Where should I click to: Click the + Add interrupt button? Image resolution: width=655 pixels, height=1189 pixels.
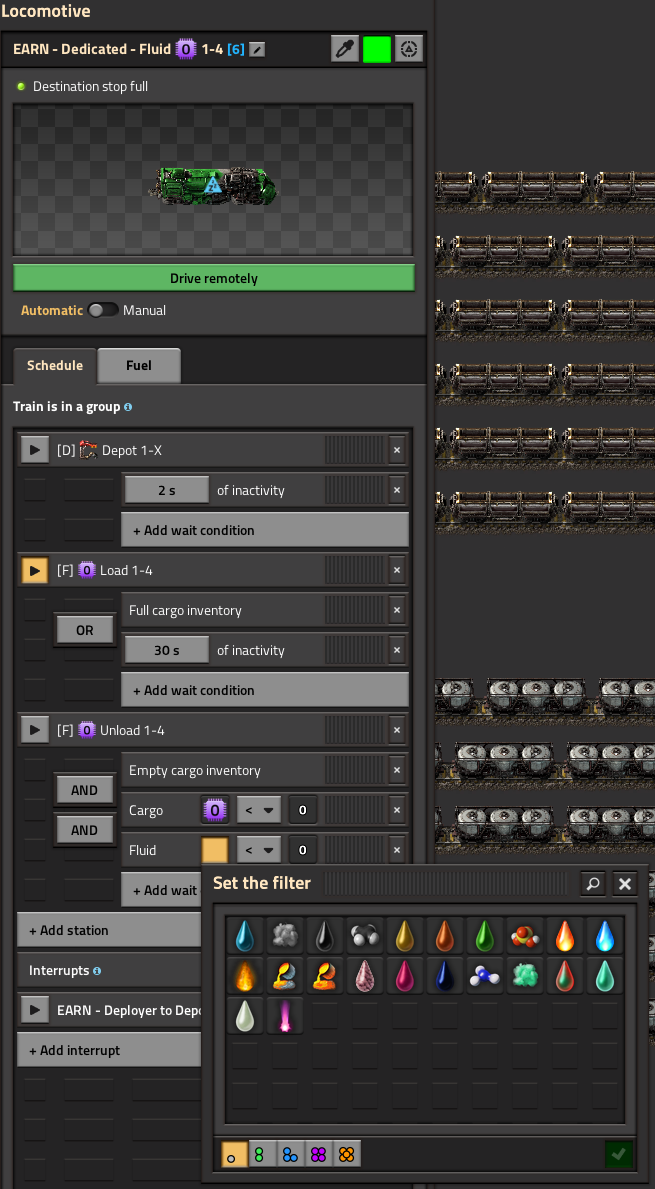[x=109, y=1050]
